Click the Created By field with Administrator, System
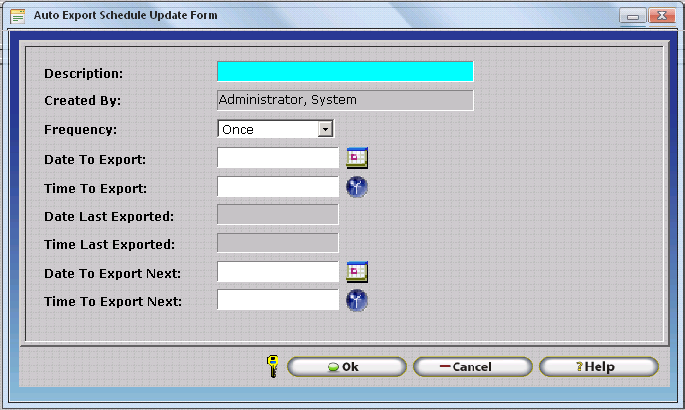This screenshot has height=410, width=685. (344, 100)
